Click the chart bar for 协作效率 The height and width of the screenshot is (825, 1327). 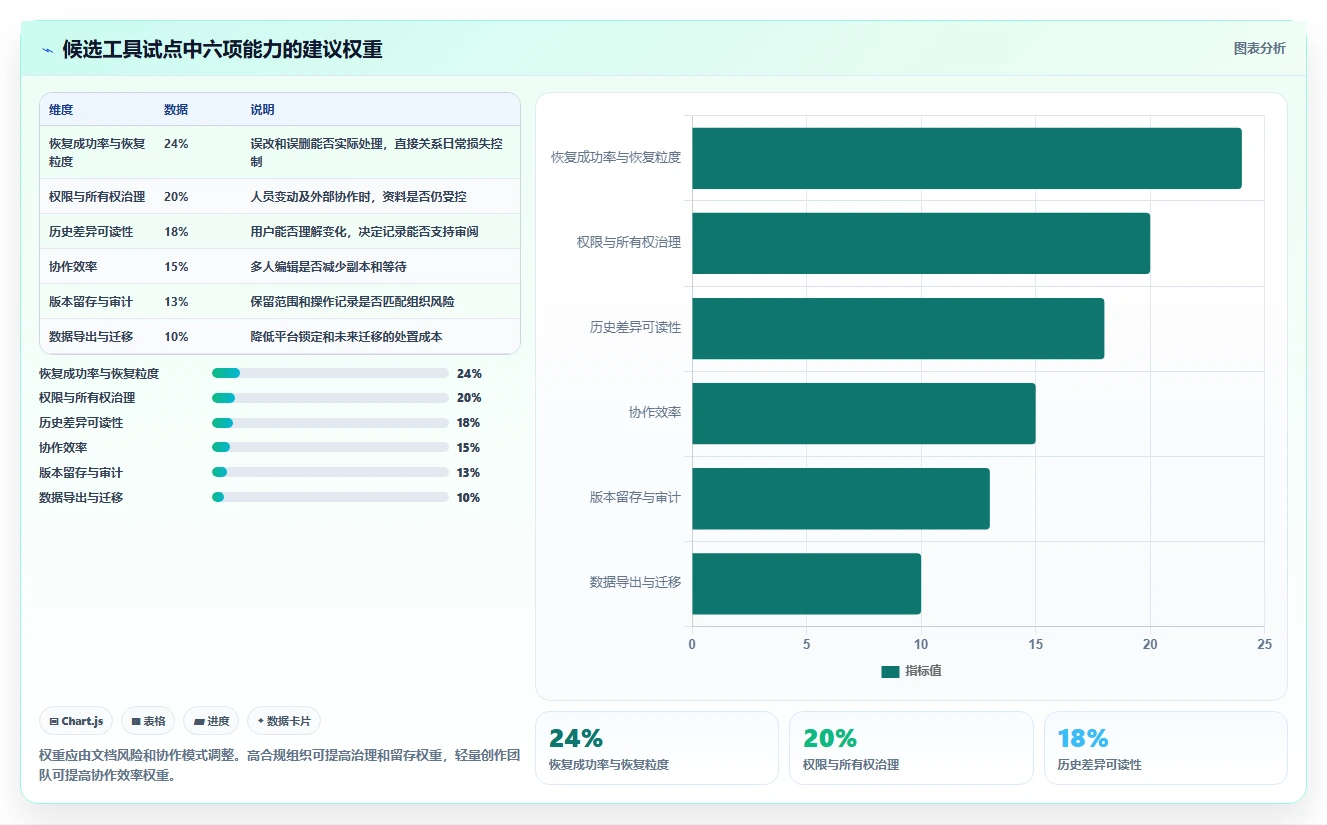(864, 413)
